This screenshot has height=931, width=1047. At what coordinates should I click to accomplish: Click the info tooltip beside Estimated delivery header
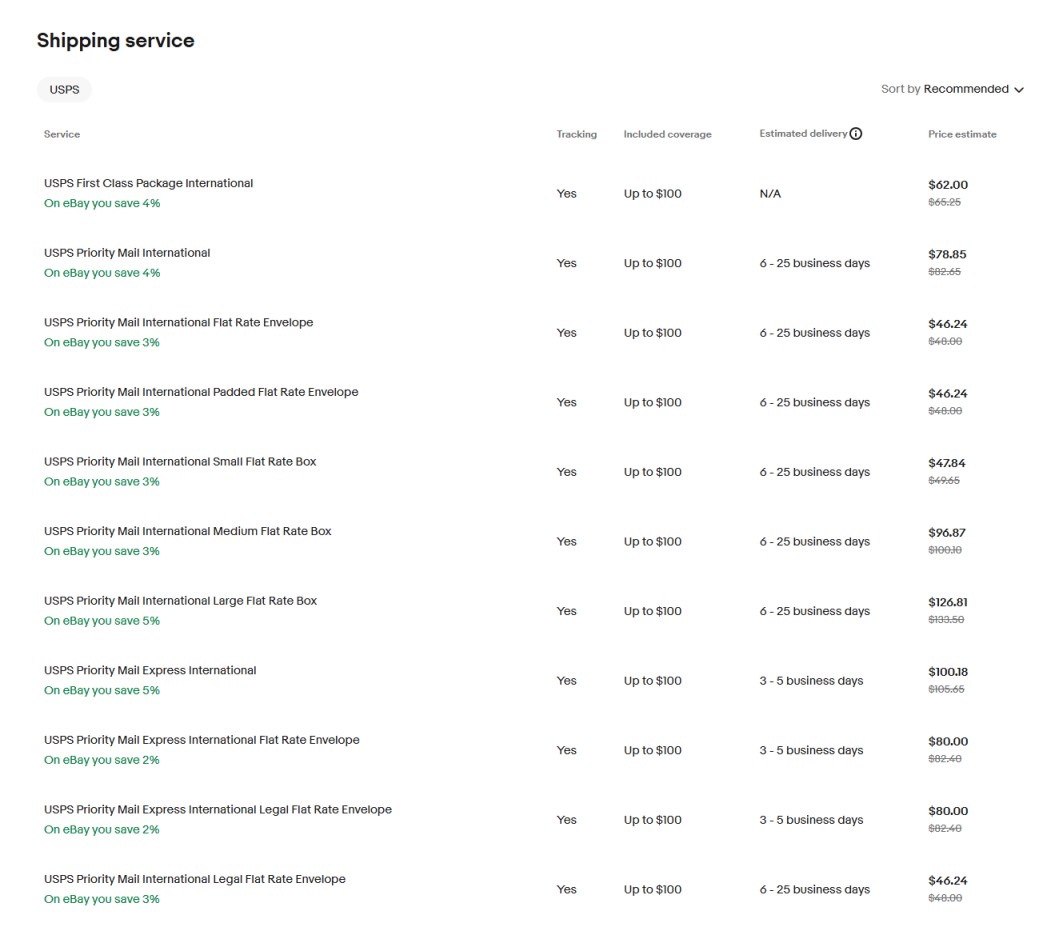coord(857,132)
